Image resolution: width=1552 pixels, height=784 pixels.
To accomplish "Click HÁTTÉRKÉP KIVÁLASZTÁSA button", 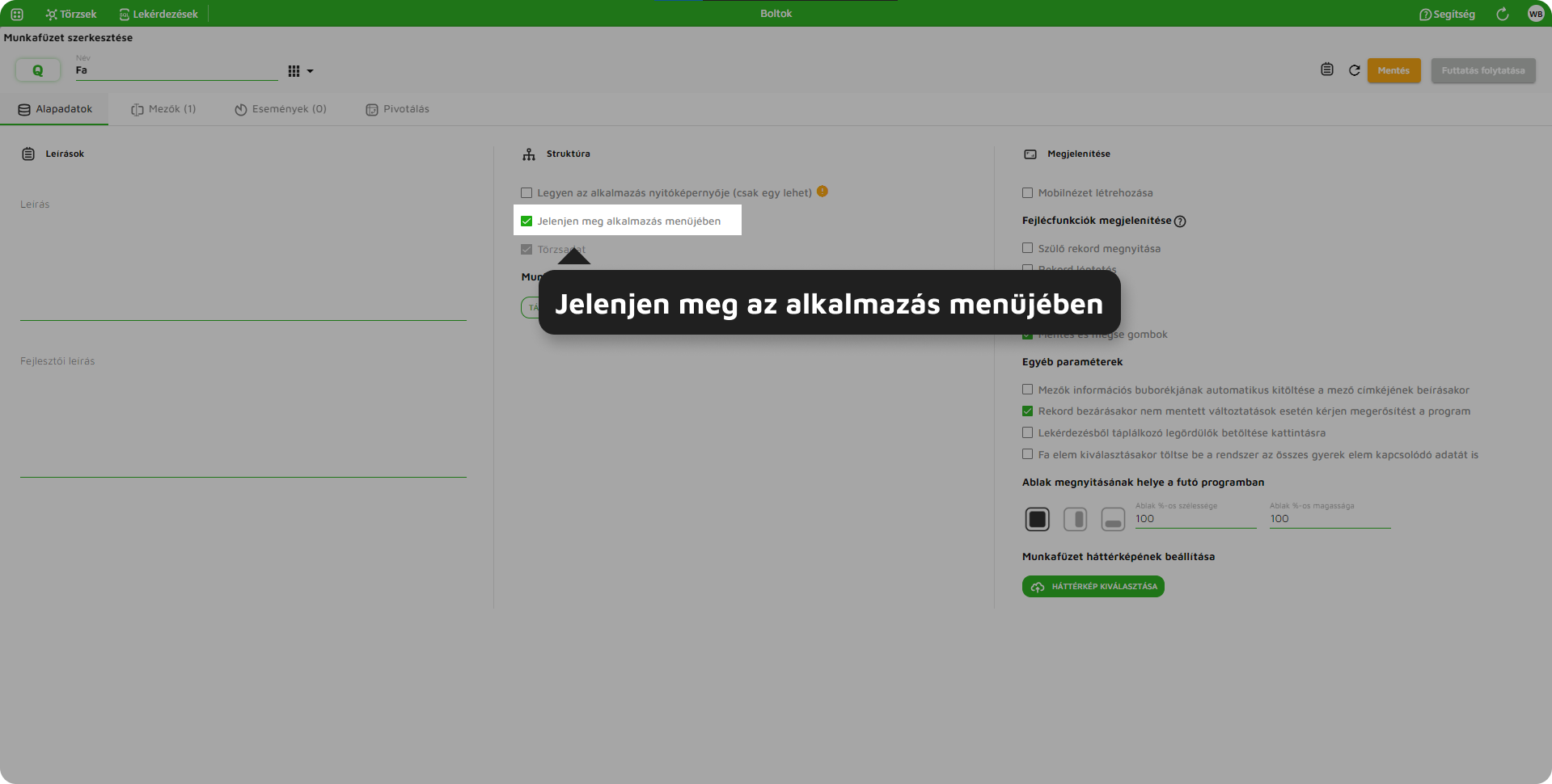I will point(1093,587).
